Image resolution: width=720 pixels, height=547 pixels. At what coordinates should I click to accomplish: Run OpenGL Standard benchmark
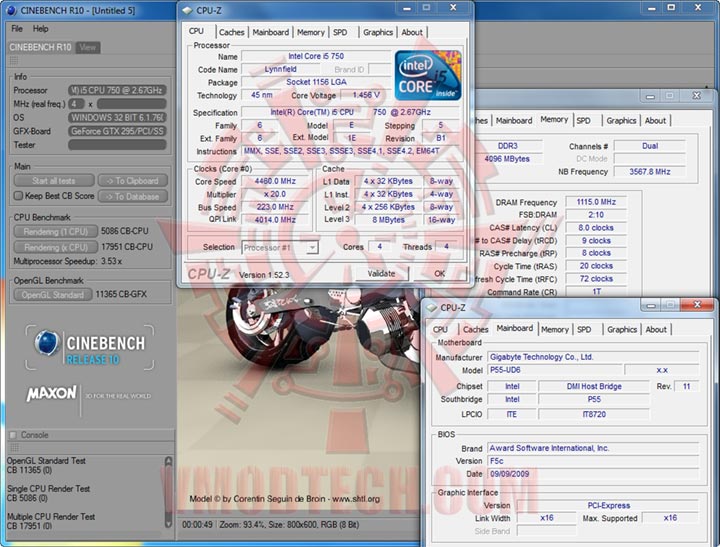[x=52, y=294]
